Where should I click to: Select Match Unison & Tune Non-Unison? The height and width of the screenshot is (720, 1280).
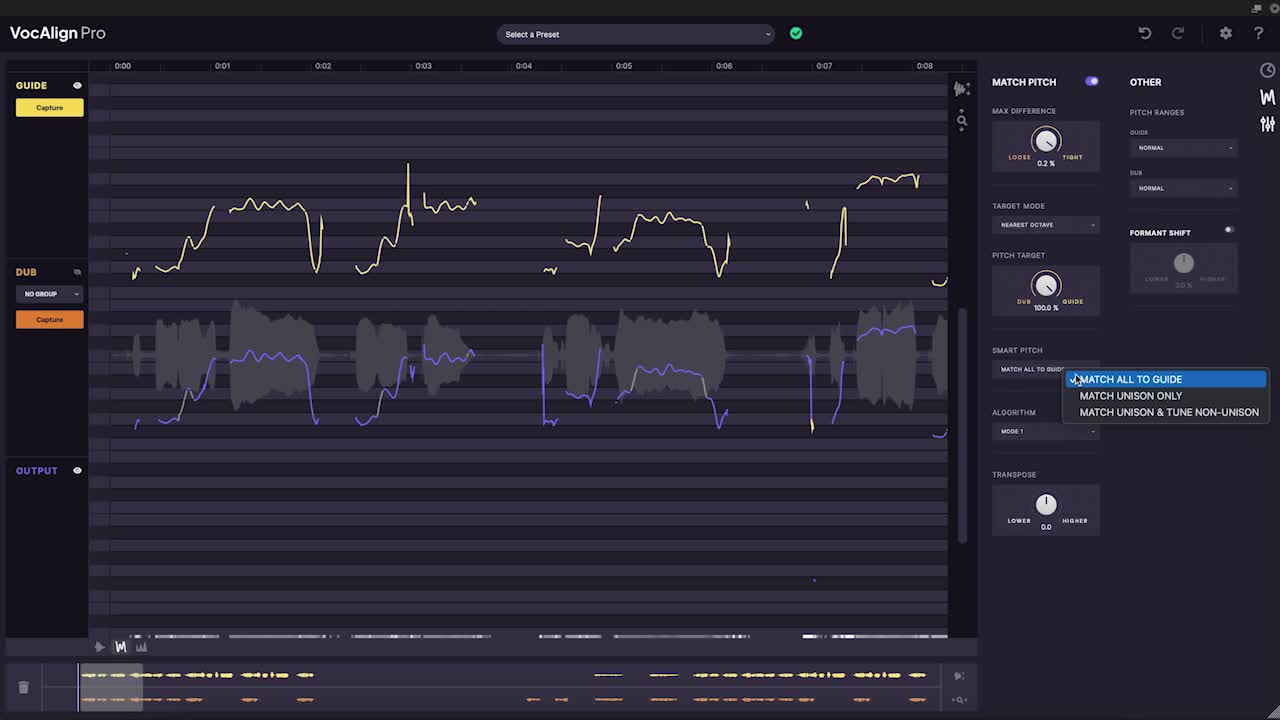pyautogui.click(x=1168, y=412)
